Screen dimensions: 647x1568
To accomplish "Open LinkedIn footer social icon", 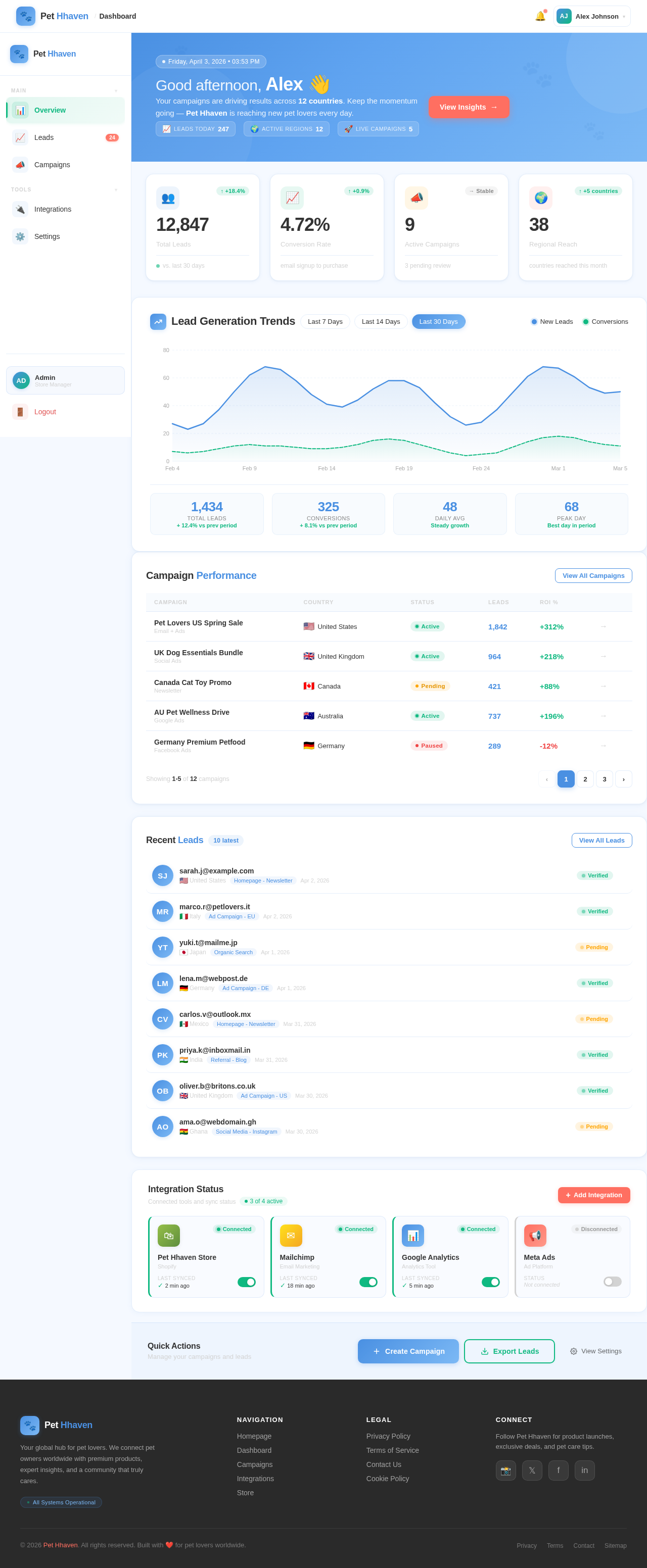I will (584, 1471).
